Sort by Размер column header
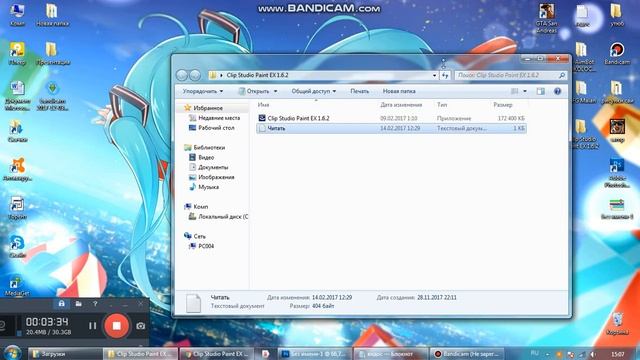This screenshot has width=640, height=360. (502, 105)
